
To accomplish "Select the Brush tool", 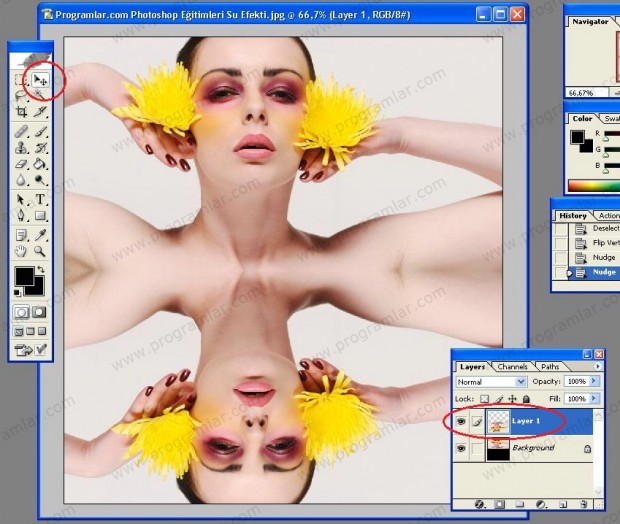I will point(40,131).
